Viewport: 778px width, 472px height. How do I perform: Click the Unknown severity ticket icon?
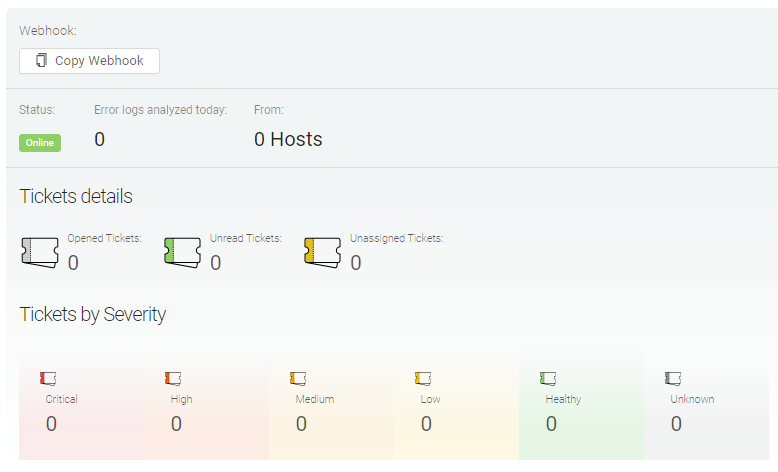click(x=672, y=378)
